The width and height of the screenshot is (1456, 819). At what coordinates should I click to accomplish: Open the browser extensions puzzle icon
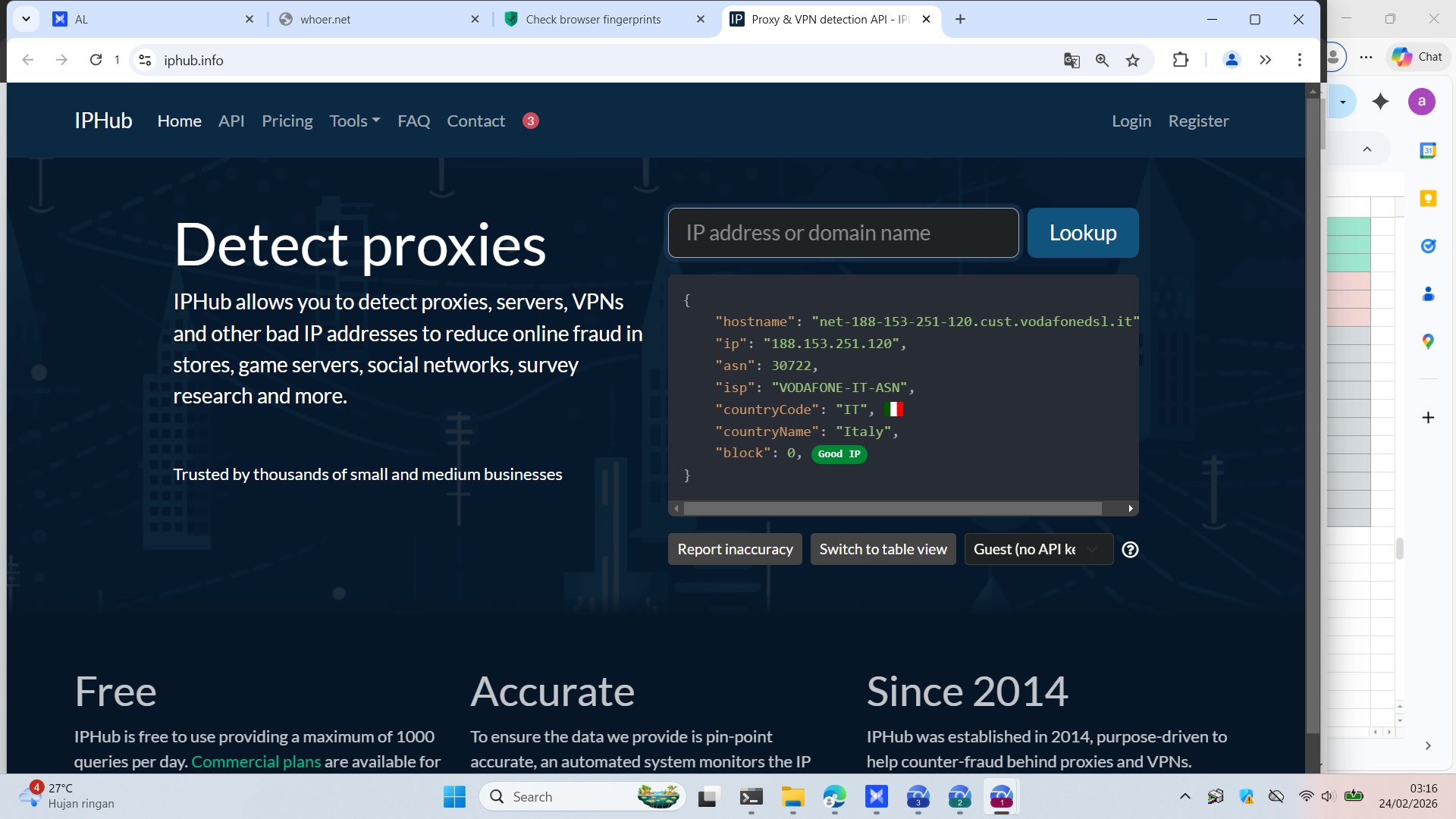pyautogui.click(x=1181, y=60)
